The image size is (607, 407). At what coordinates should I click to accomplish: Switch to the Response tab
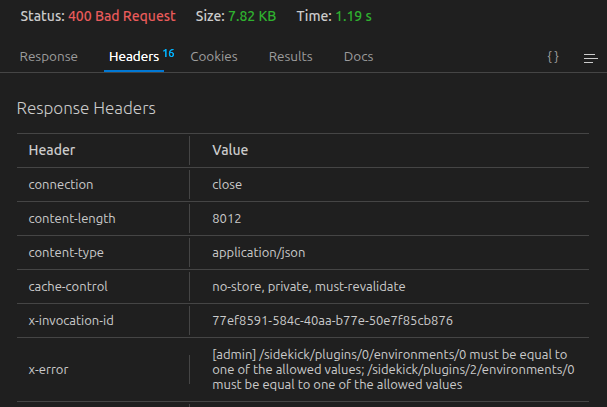click(48, 57)
